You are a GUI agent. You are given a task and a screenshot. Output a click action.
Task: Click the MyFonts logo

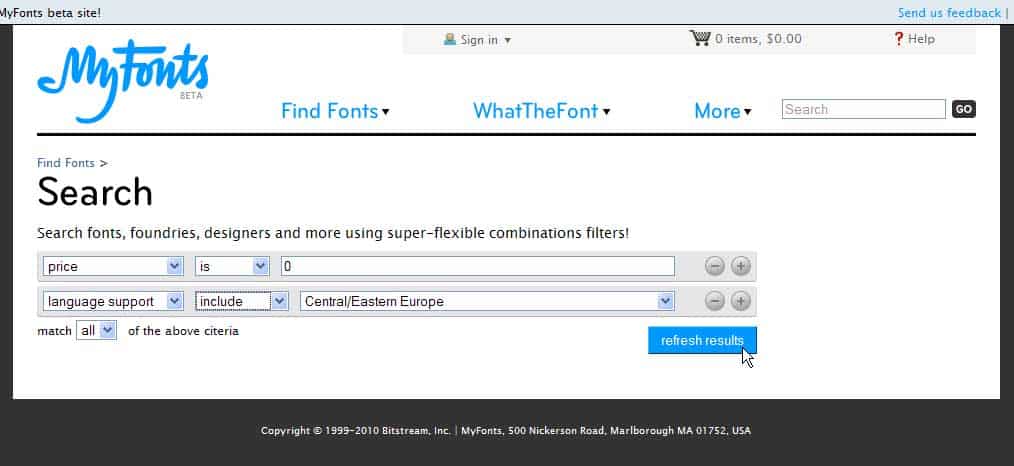coord(122,80)
